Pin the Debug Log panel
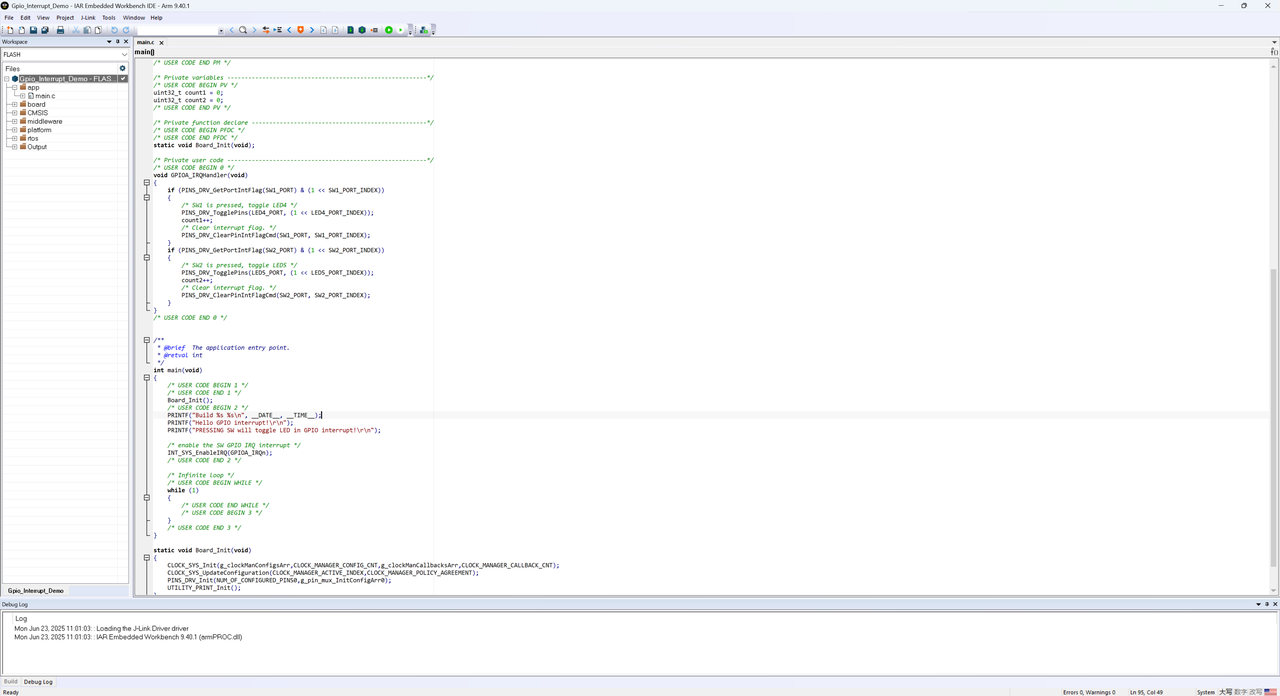This screenshot has height=696, width=1280. 1267,604
